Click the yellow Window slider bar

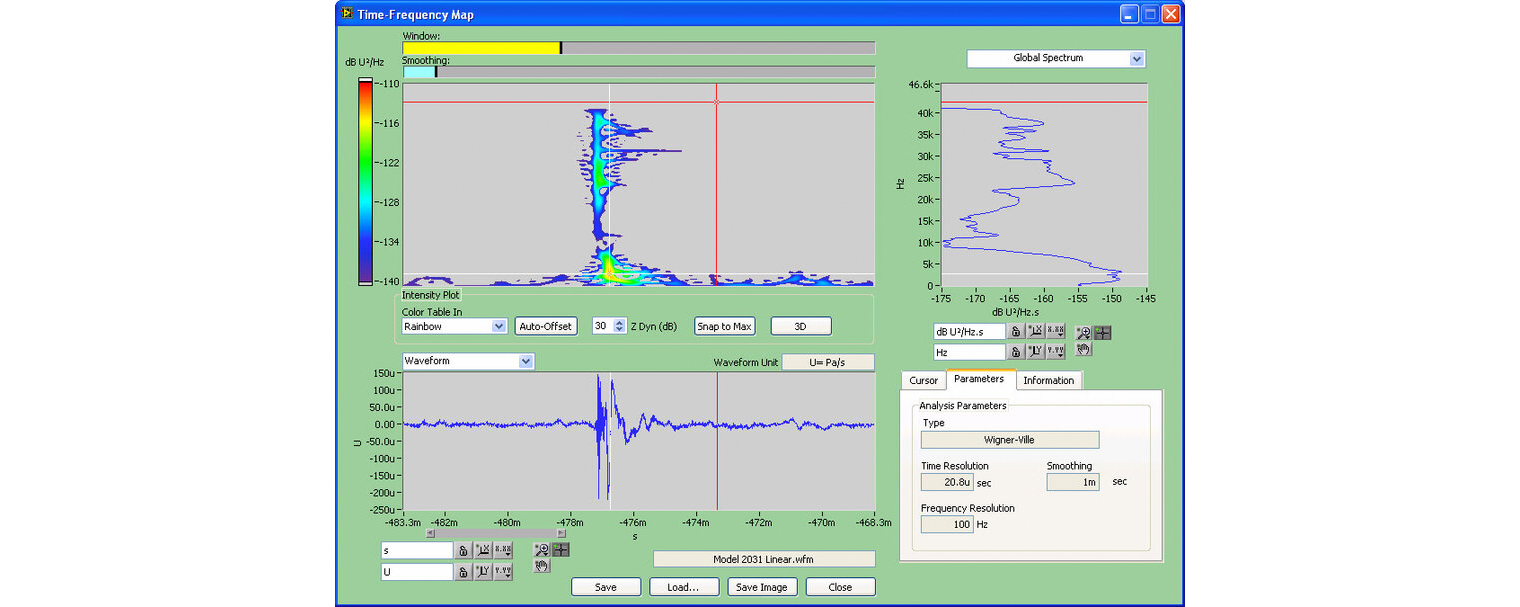click(481, 48)
